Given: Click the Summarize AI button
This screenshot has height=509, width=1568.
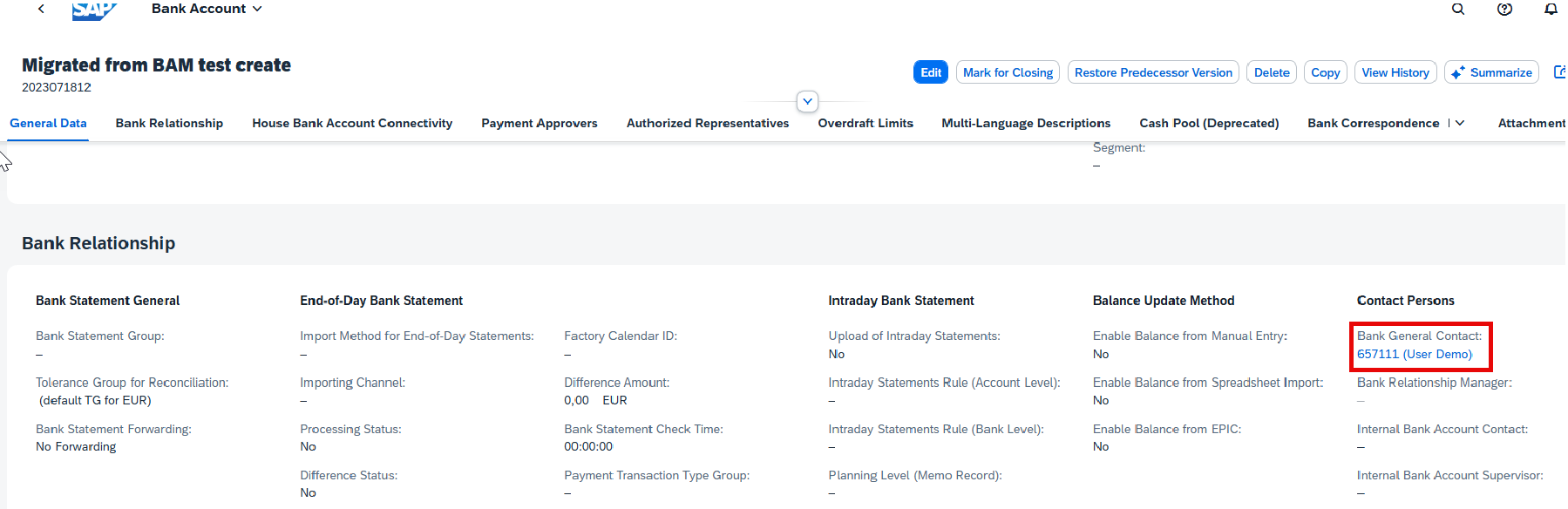Looking at the screenshot, I should (1491, 72).
